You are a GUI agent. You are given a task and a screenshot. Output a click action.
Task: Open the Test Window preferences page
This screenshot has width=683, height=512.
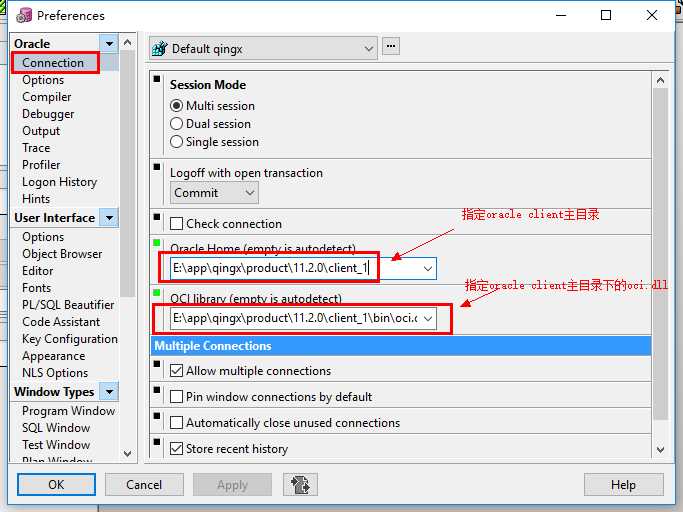point(56,445)
